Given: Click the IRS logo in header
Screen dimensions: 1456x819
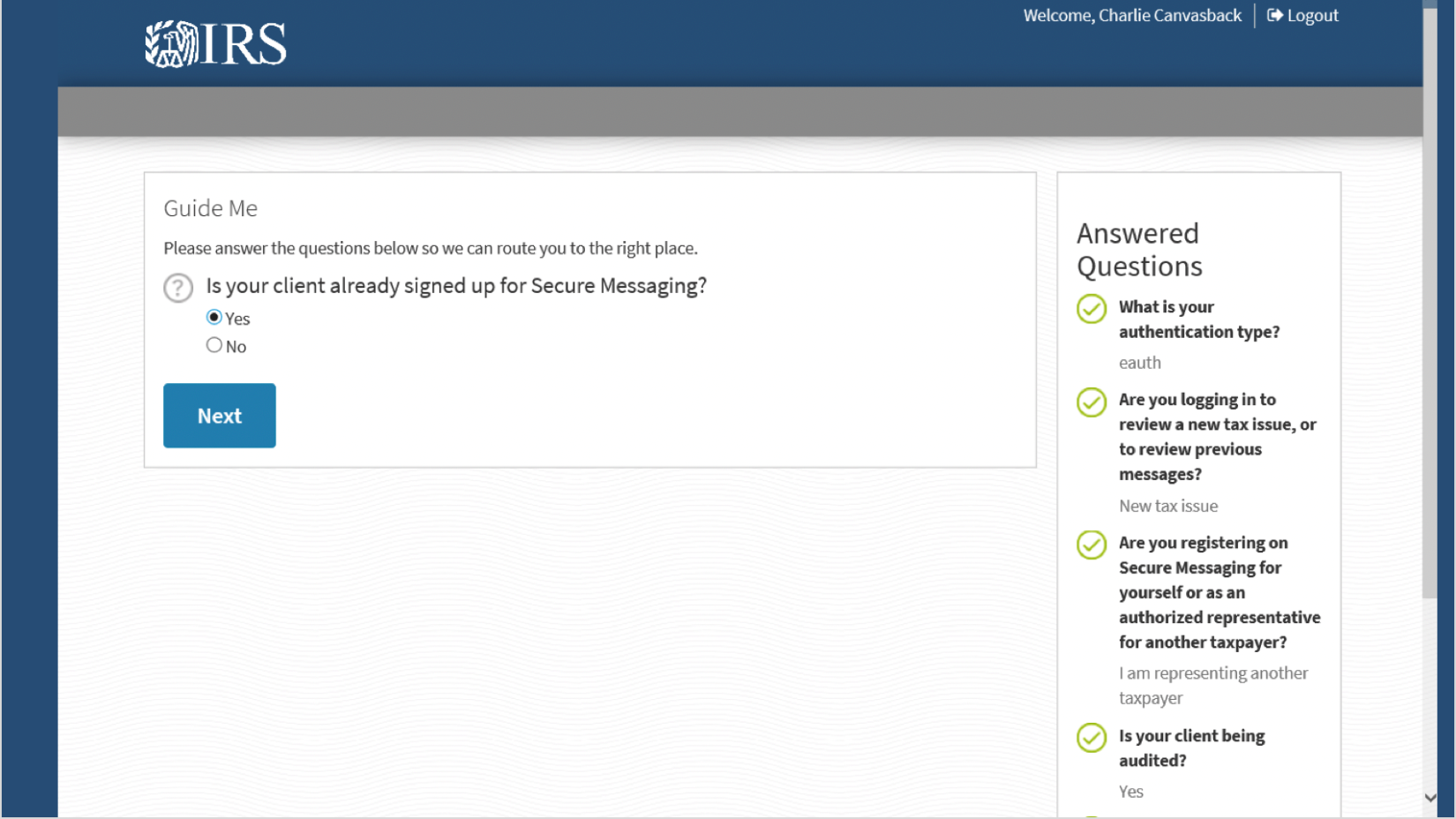Looking at the screenshot, I should tap(216, 43).
